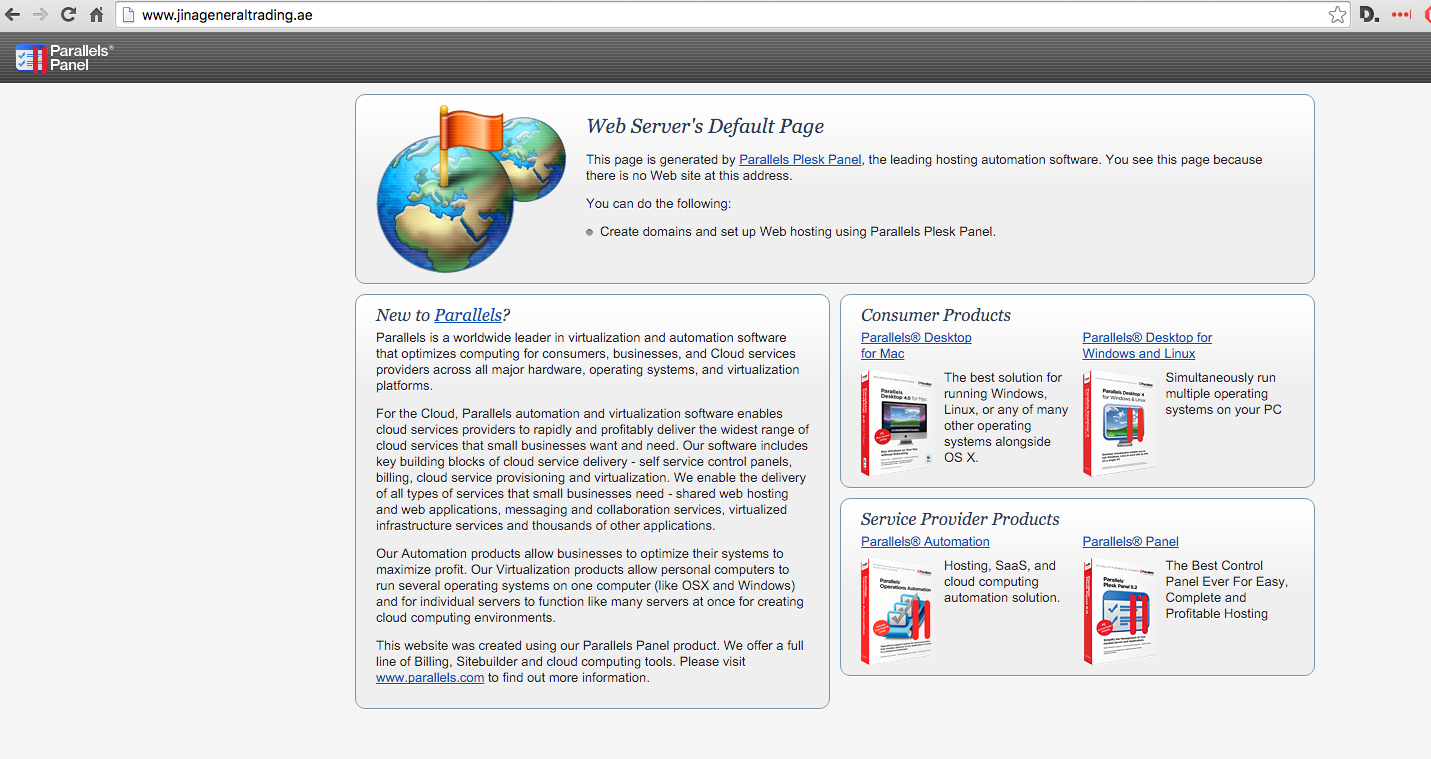Click the Parallels Panel logo

pos(64,58)
